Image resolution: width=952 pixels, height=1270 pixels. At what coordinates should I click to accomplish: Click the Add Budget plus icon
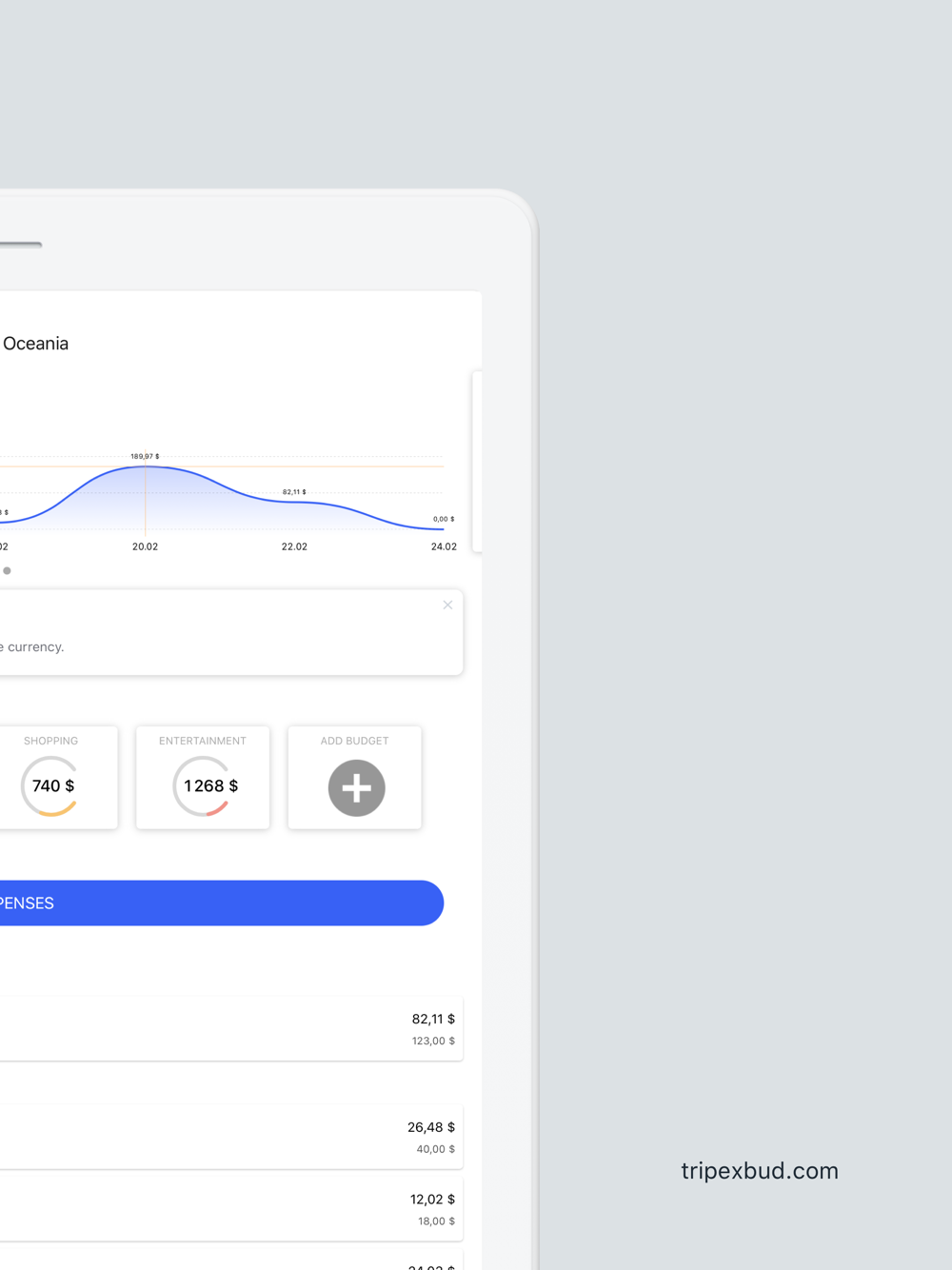point(356,787)
